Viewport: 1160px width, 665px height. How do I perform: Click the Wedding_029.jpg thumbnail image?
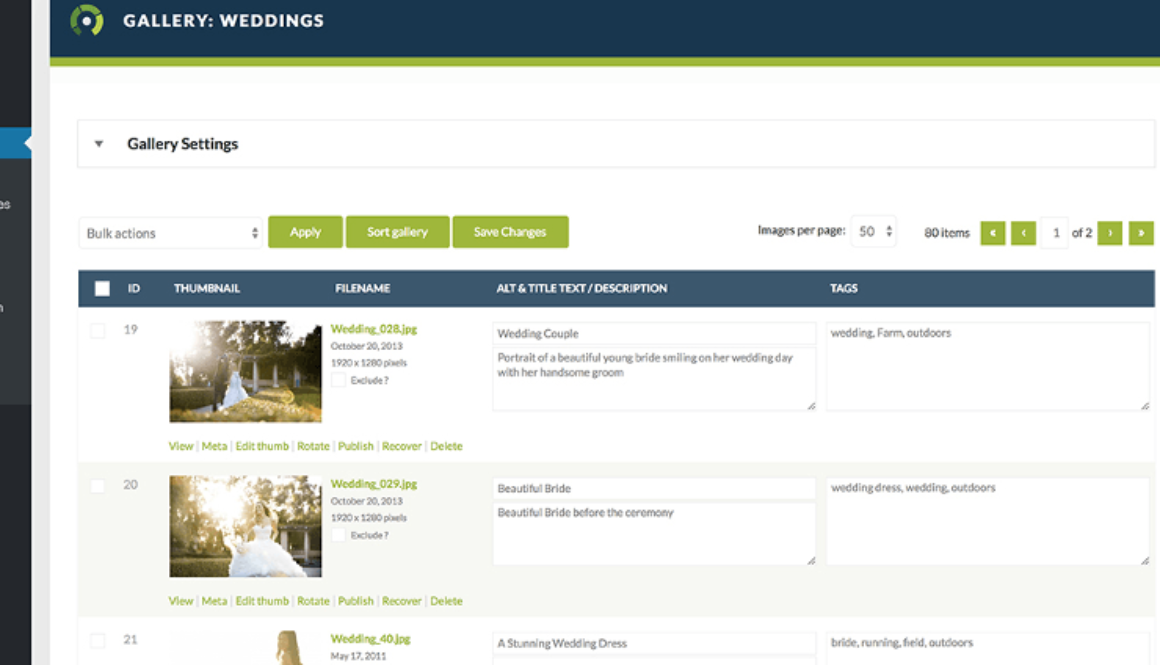(x=245, y=526)
